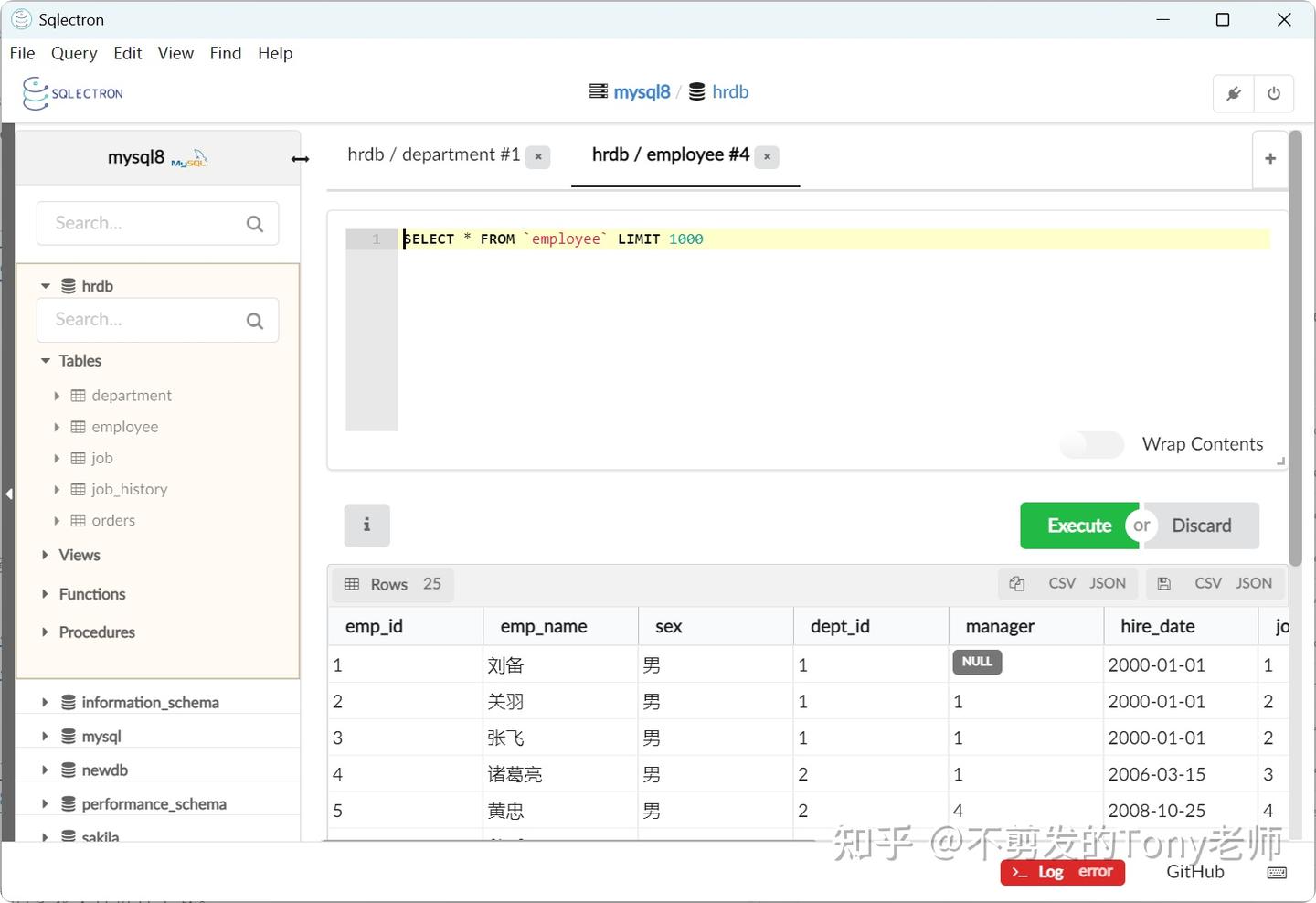Click the Execute button

click(x=1079, y=526)
